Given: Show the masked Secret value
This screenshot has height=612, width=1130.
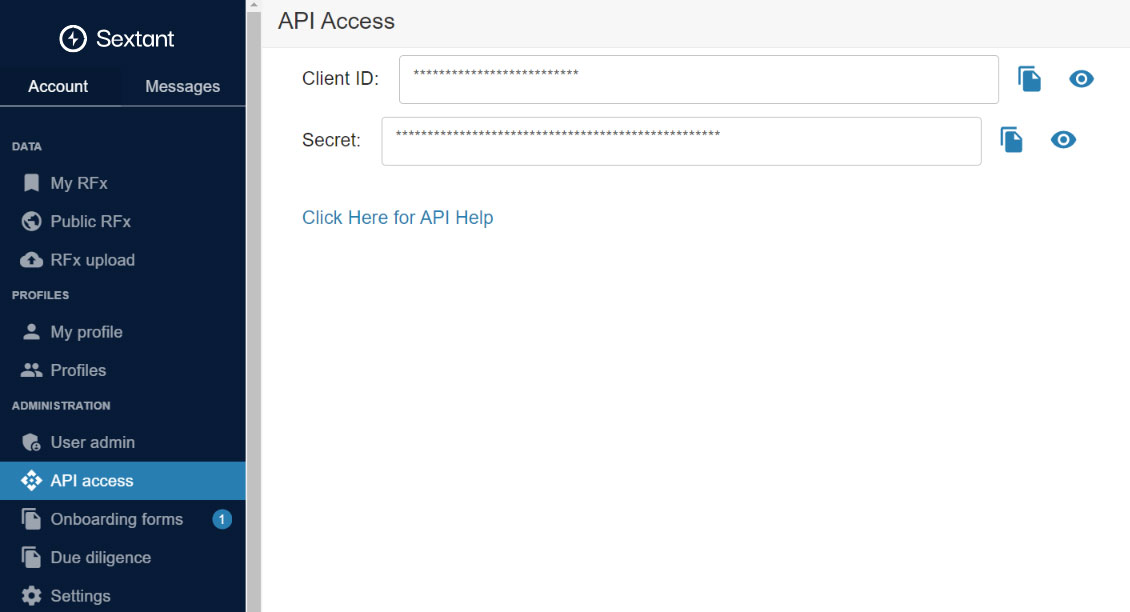Looking at the screenshot, I should point(1063,140).
